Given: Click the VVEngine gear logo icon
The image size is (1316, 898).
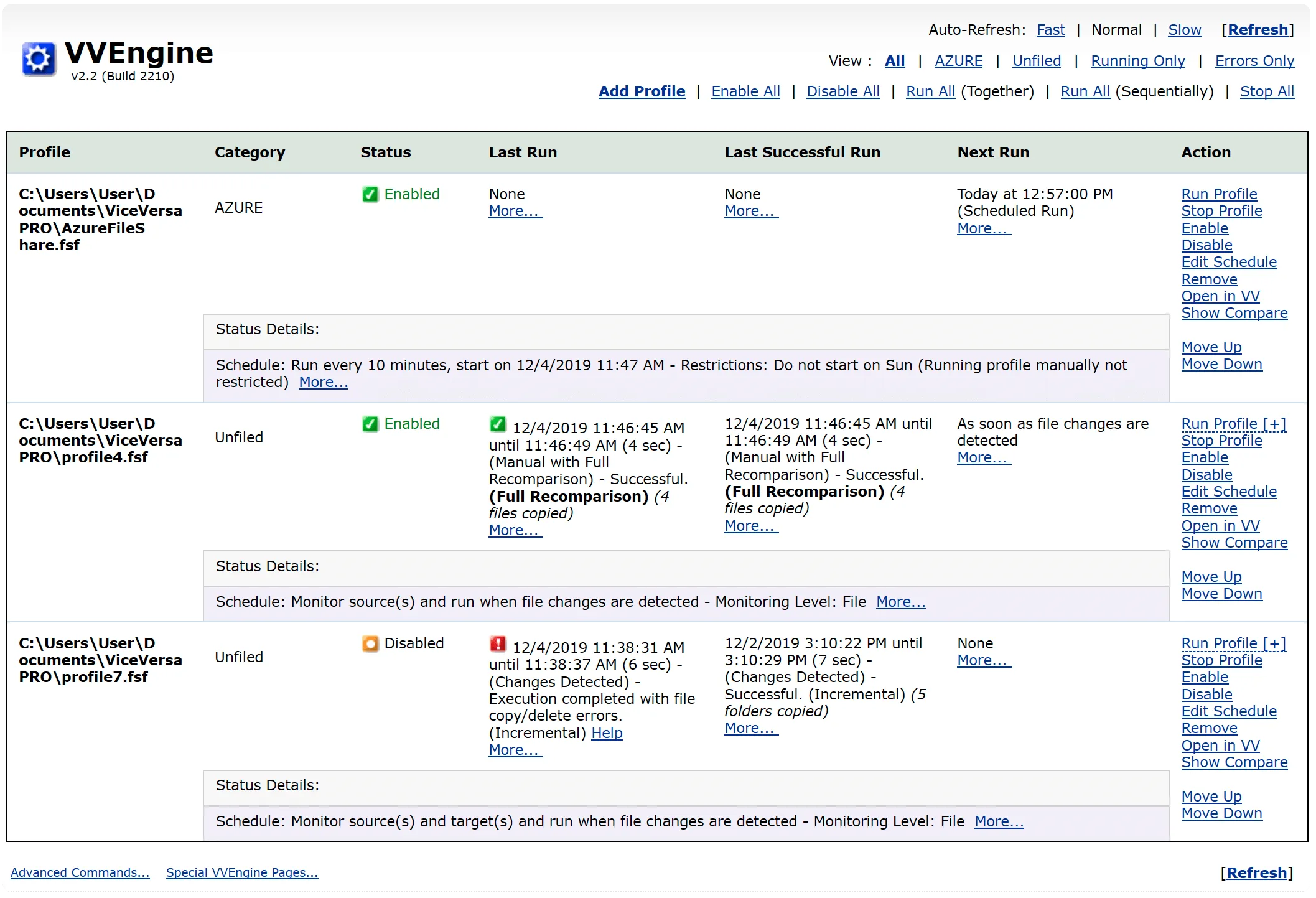Looking at the screenshot, I should (39, 59).
